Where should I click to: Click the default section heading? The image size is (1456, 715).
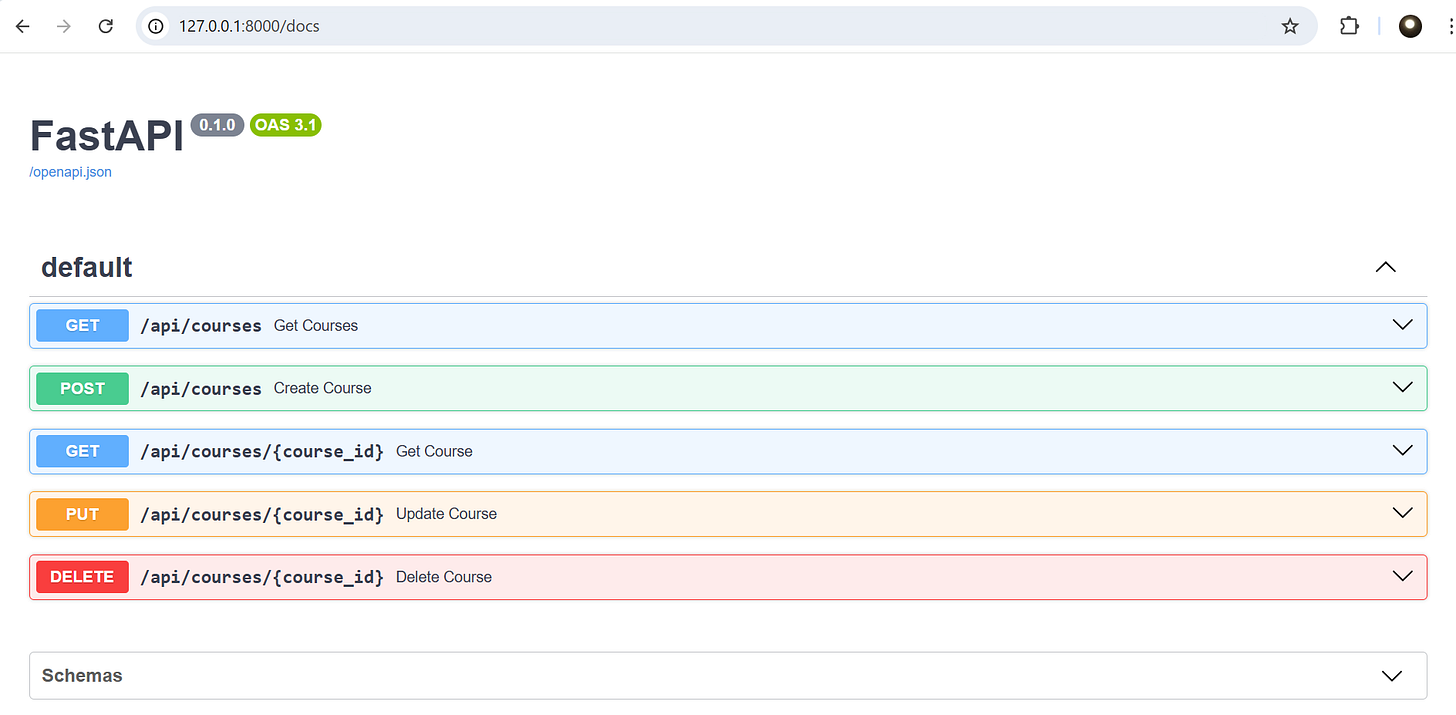(x=87, y=267)
